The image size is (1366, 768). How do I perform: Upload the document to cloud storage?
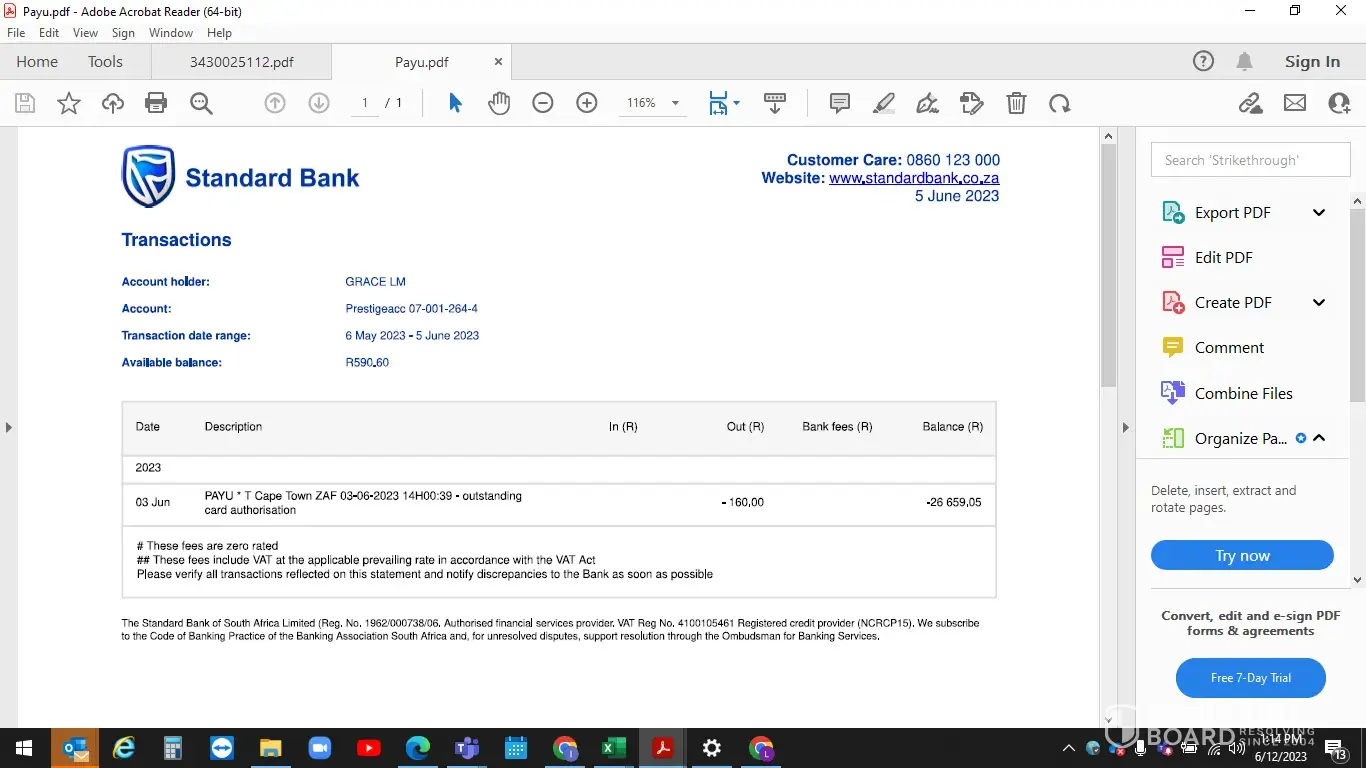(113, 103)
